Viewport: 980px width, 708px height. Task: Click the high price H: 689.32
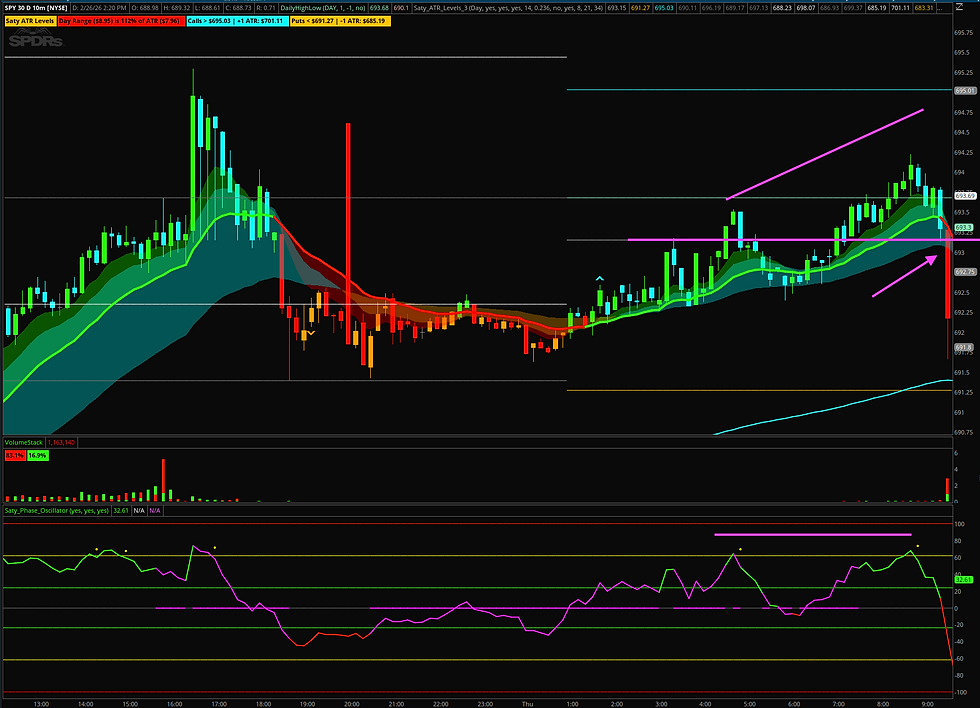pyautogui.click(x=177, y=8)
